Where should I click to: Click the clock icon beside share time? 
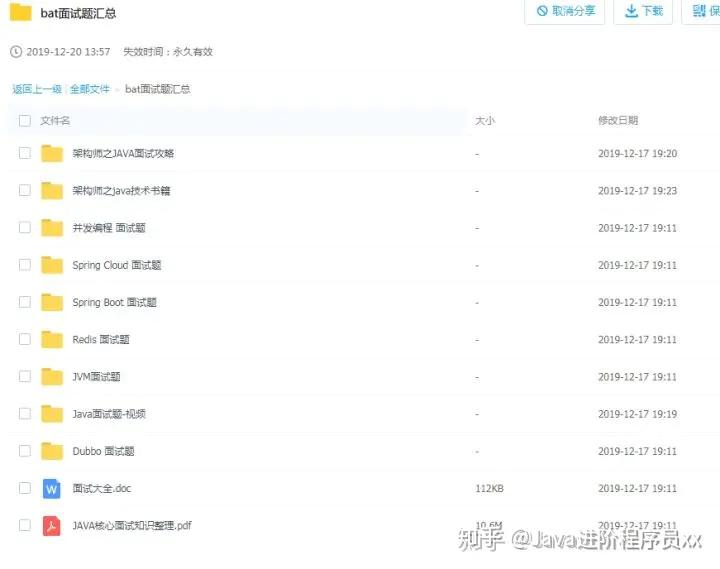[16, 51]
